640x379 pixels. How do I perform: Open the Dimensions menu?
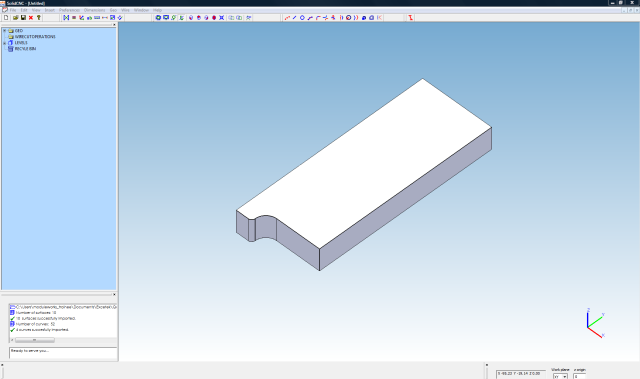click(94, 10)
